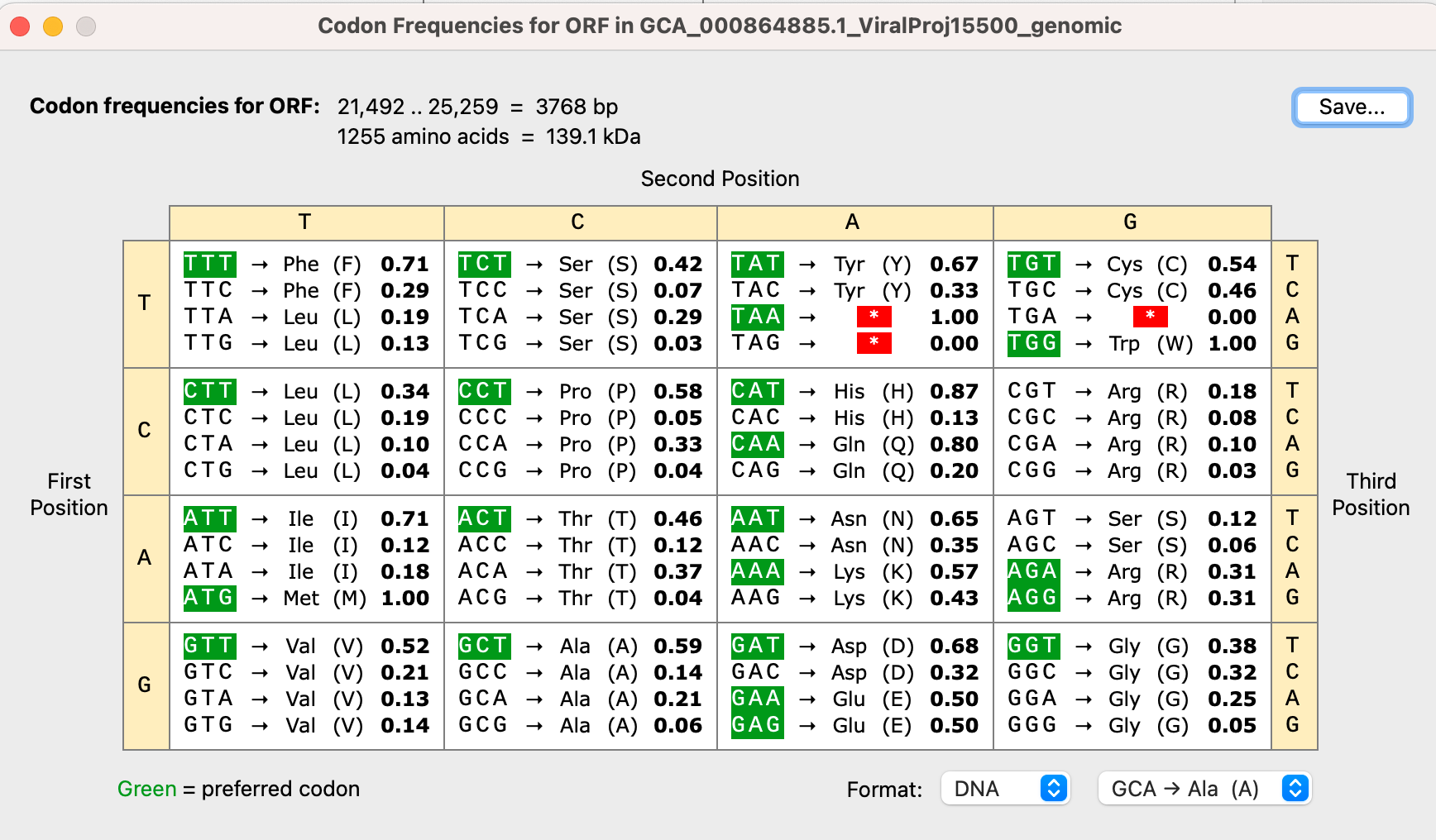
Task: Click the red asterisk beside TGA
Action: click(x=1150, y=317)
